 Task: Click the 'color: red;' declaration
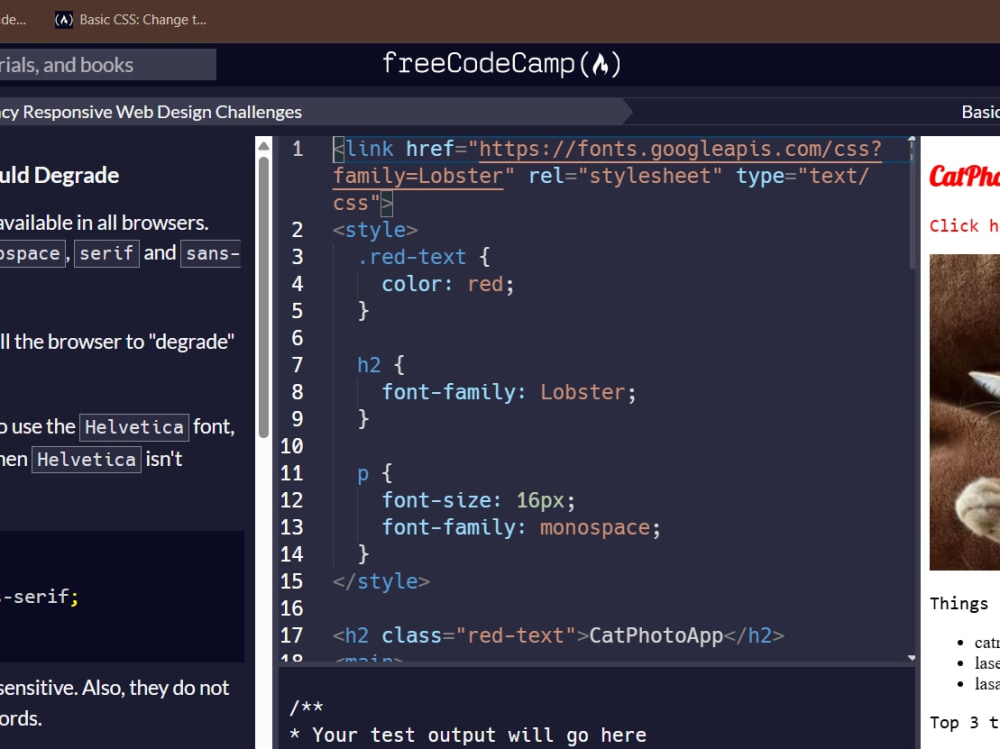[x=448, y=284]
